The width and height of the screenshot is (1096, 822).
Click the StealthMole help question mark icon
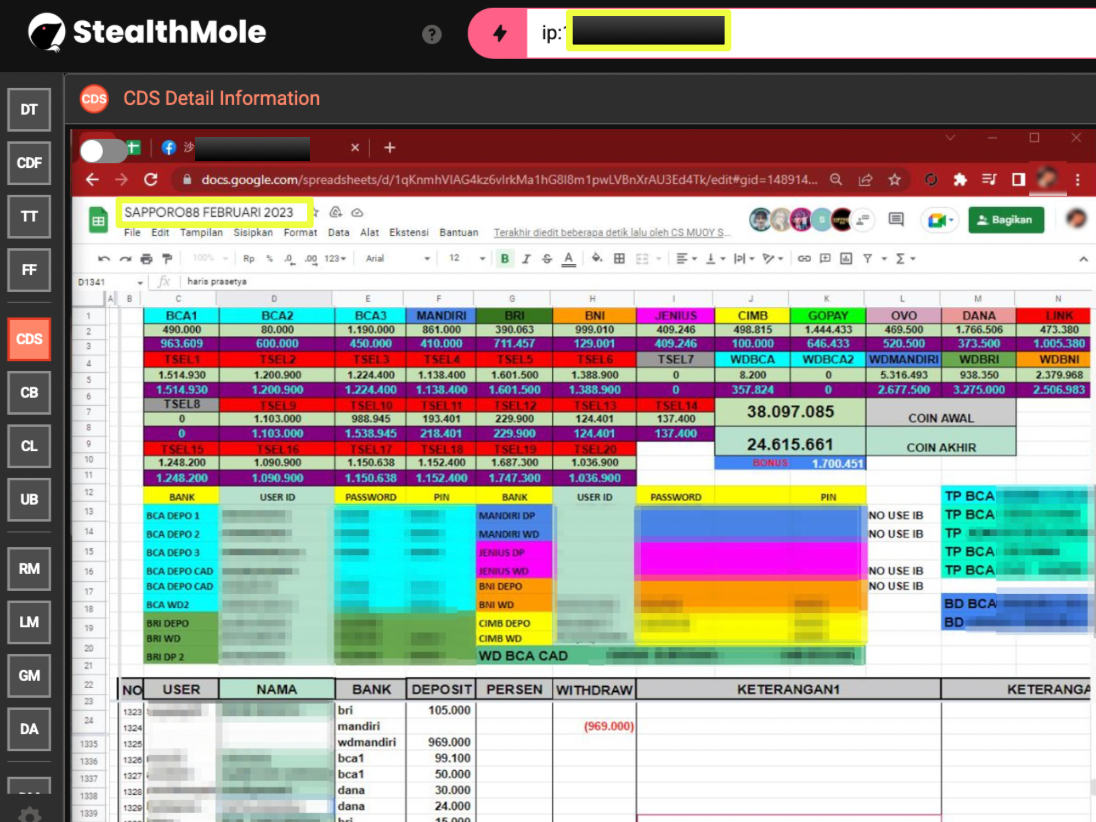[x=432, y=34]
